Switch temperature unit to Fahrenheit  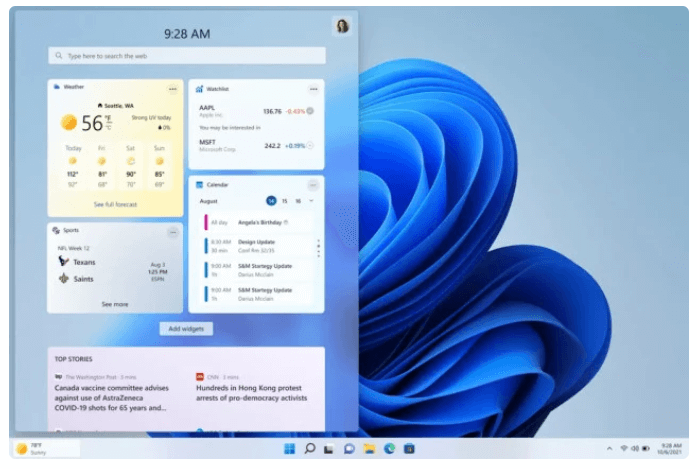(108, 118)
